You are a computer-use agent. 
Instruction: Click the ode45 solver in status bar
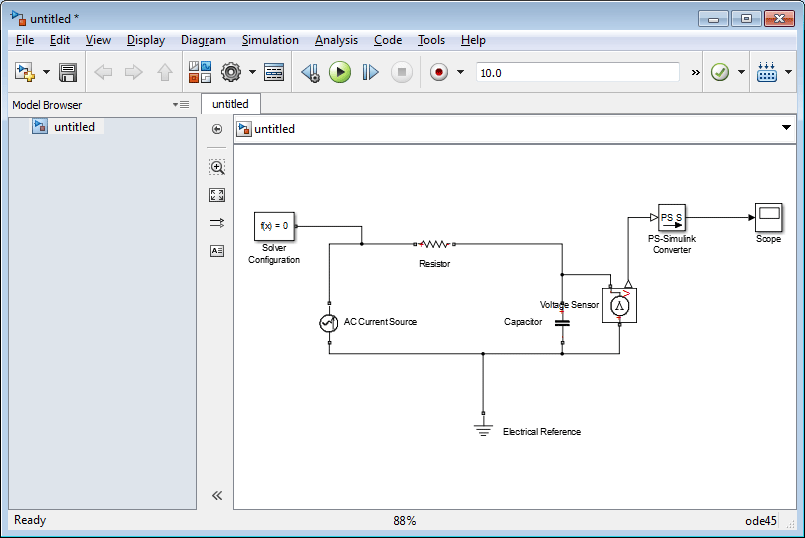[761, 521]
